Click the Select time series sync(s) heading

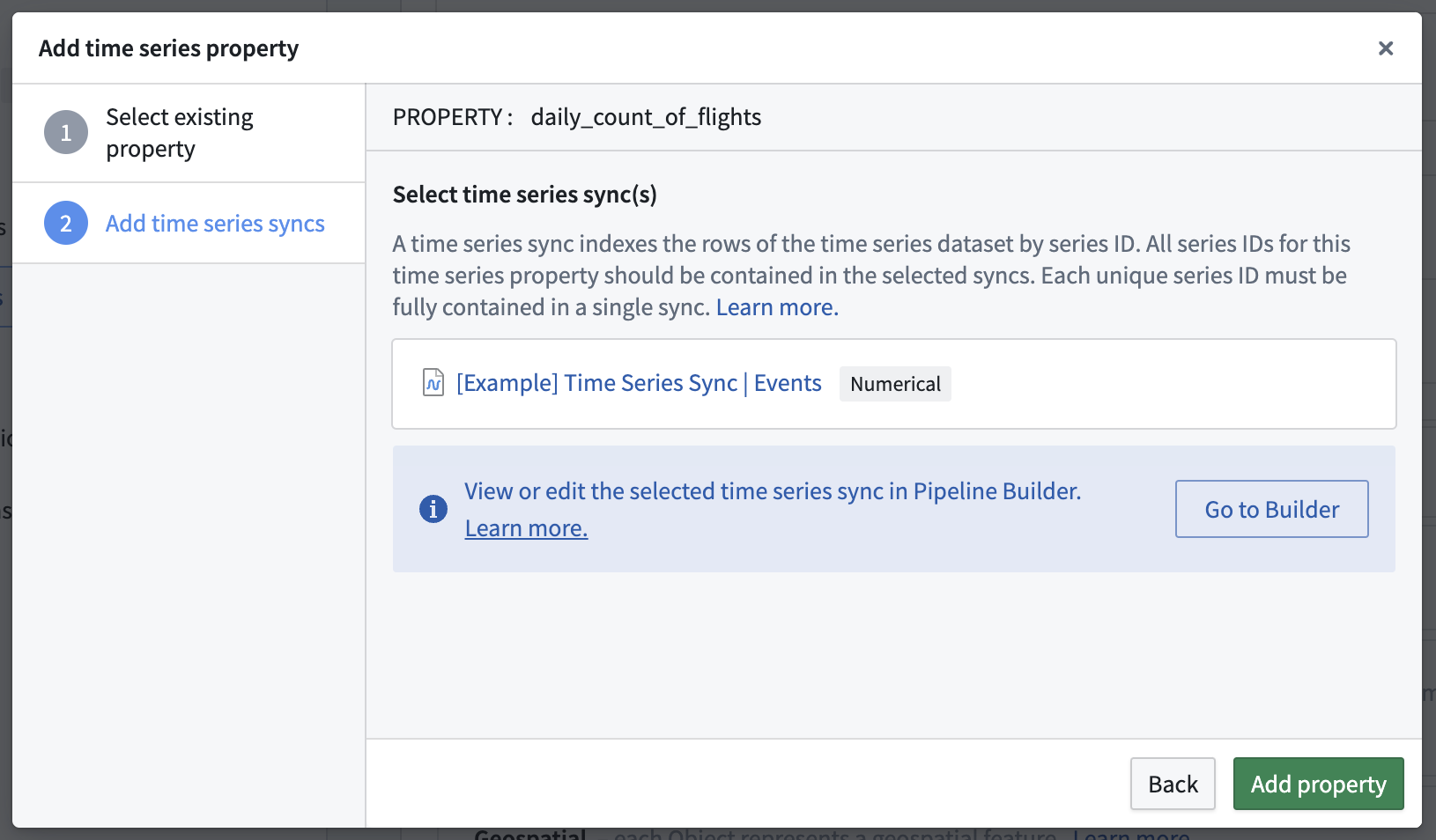[x=525, y=195]
